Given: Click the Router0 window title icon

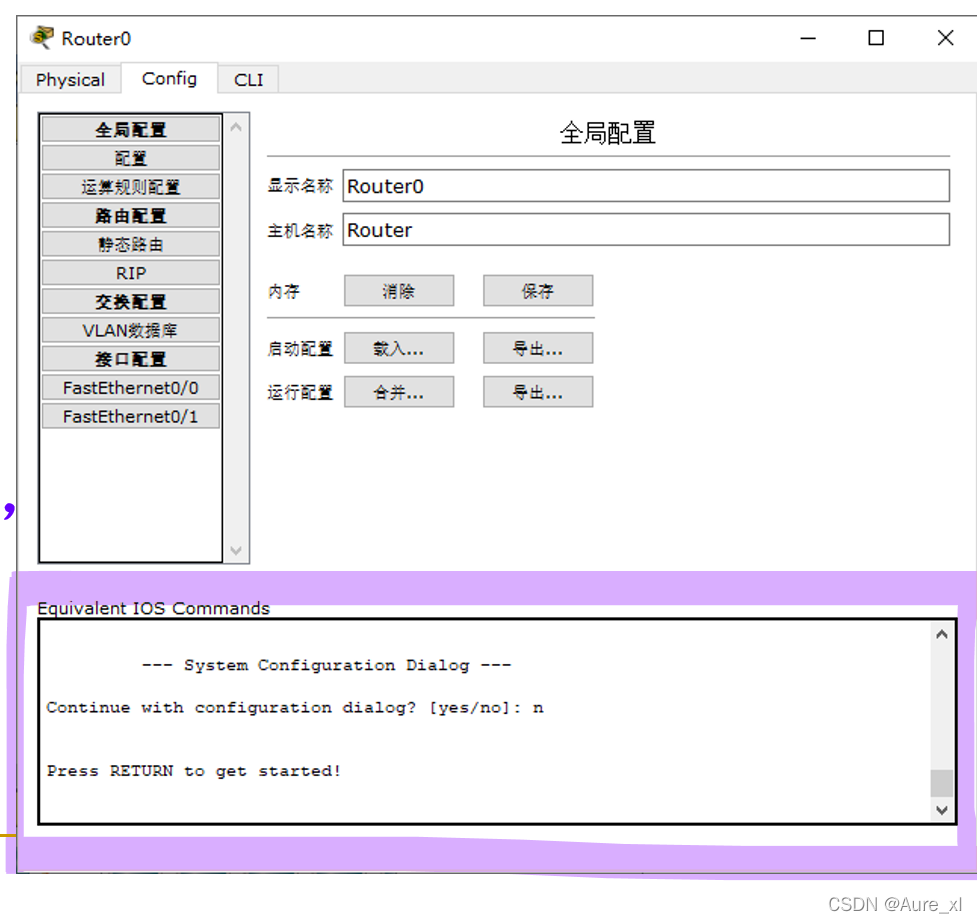Looking at the screenshot, I should (42, 37).
